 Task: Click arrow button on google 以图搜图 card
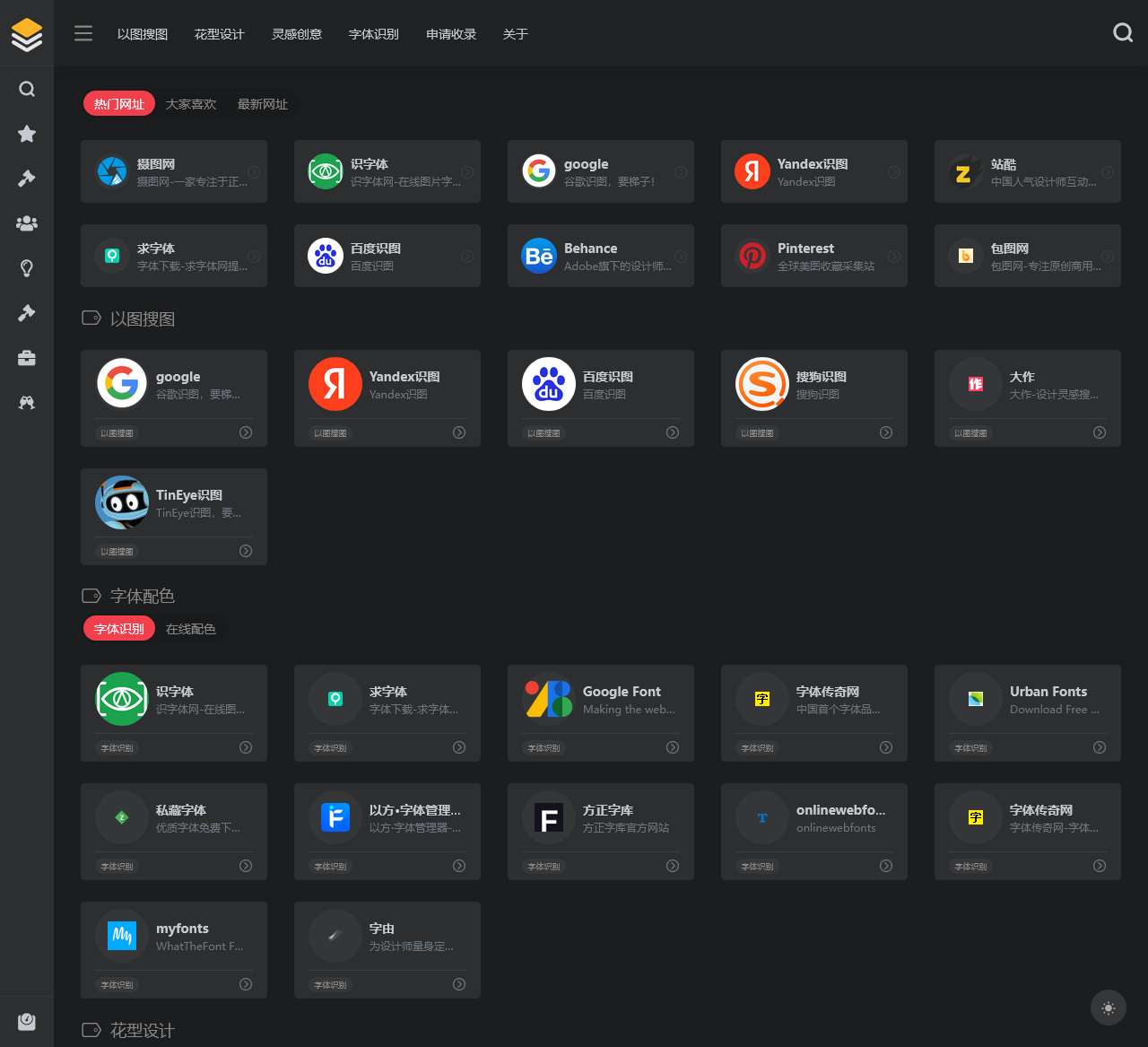click(x=246, y=432)
